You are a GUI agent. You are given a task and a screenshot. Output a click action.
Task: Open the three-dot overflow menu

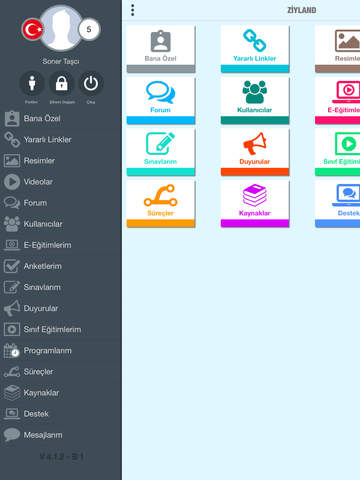[x=133, y=10]
